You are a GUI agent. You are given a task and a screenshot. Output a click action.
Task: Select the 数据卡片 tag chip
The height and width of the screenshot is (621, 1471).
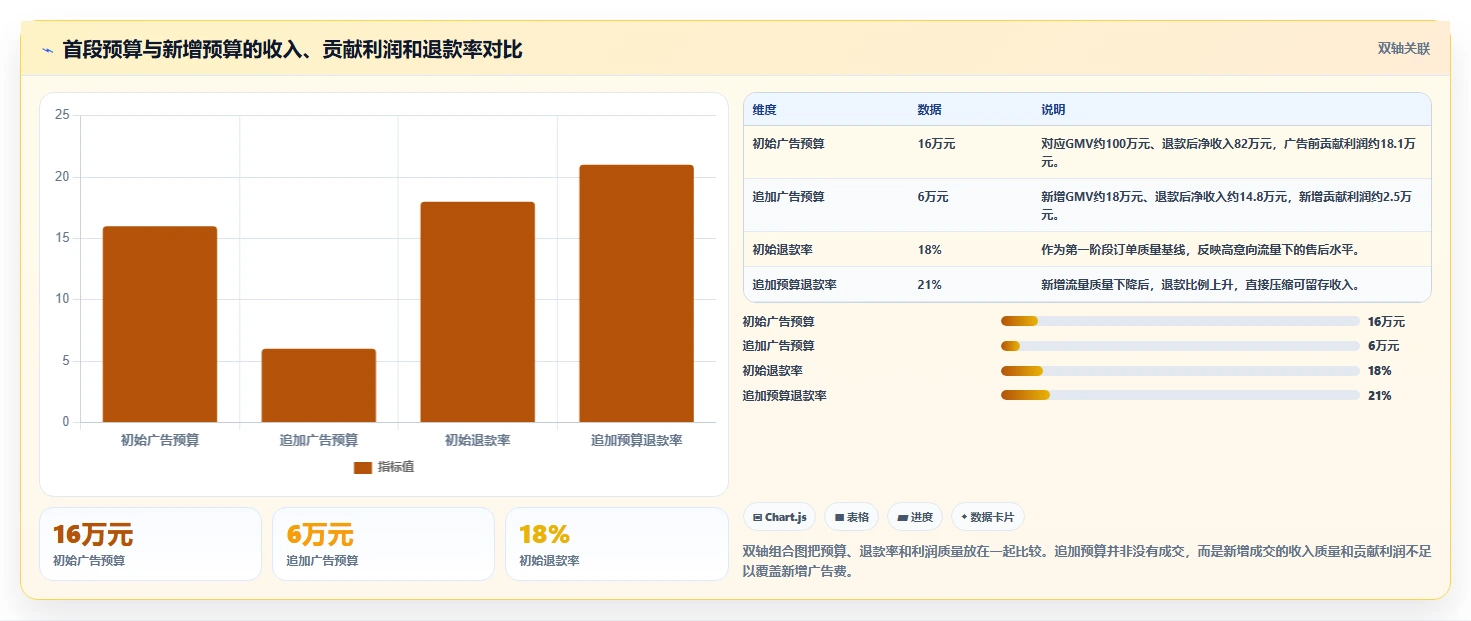click(x=988, y=517)
